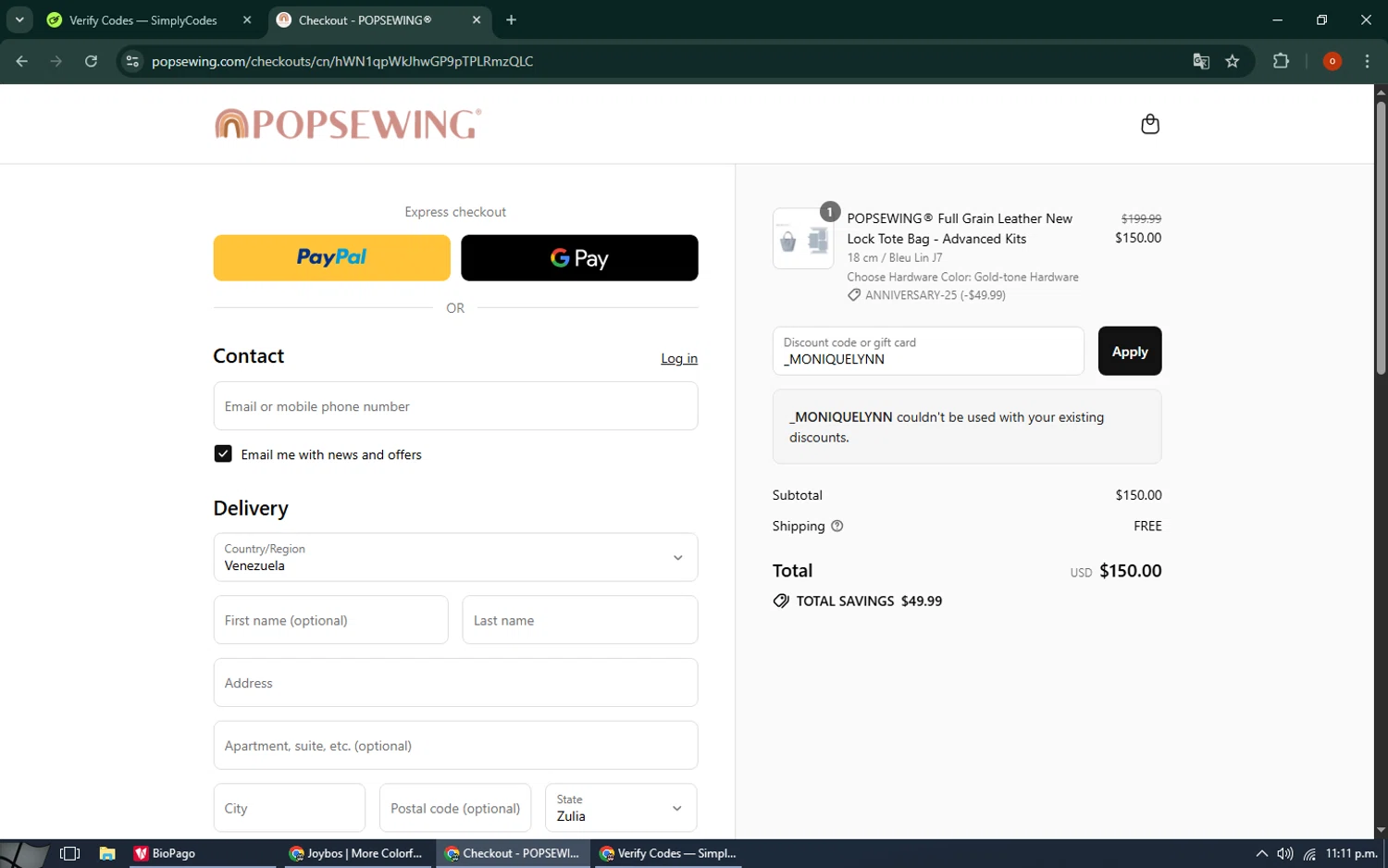Viewport: 1388px width, 868px height.
Task: Click the taskbar clock showing 11:11 p.m.
Action: pyautogui.click(x=1351, y=853)
